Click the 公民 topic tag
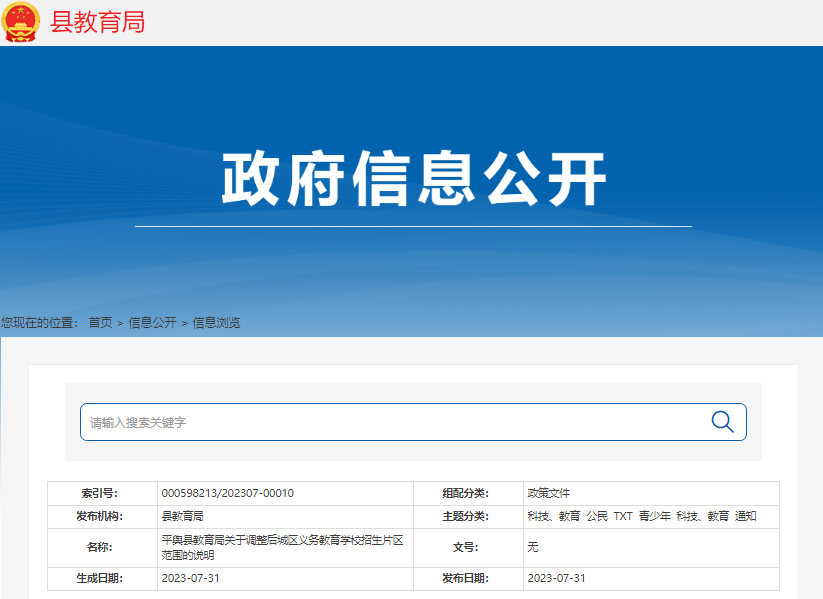The height and width of the screenshot is (599, 823). 597,517
